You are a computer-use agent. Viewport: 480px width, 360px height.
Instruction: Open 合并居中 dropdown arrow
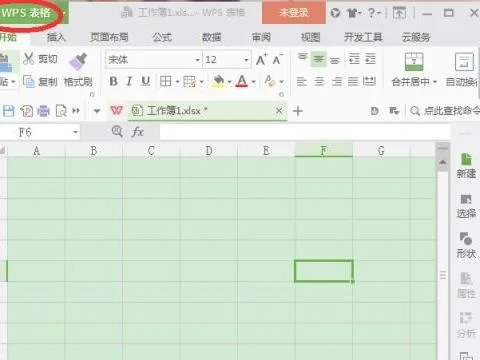point(435,82)
